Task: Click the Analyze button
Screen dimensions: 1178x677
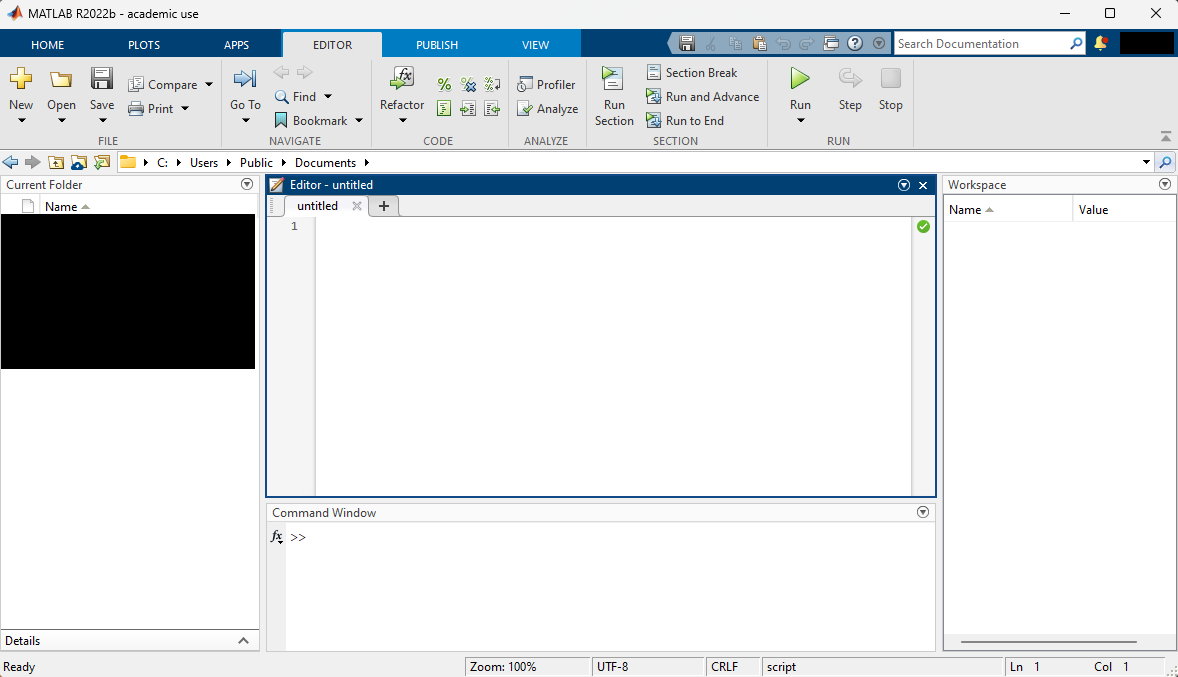Action: 548,109
